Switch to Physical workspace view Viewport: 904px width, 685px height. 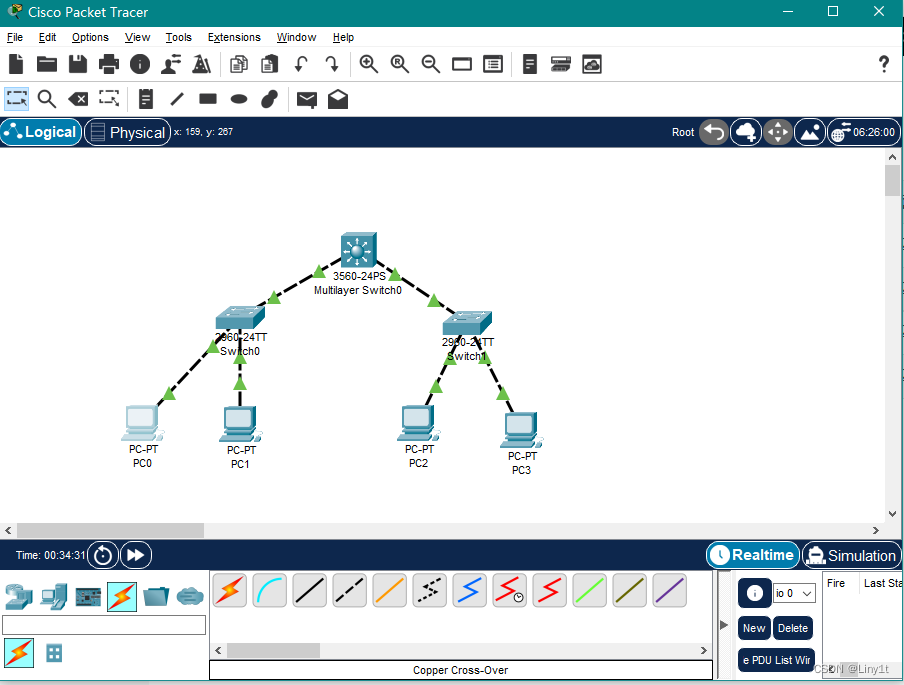click(x=127, y=132)
